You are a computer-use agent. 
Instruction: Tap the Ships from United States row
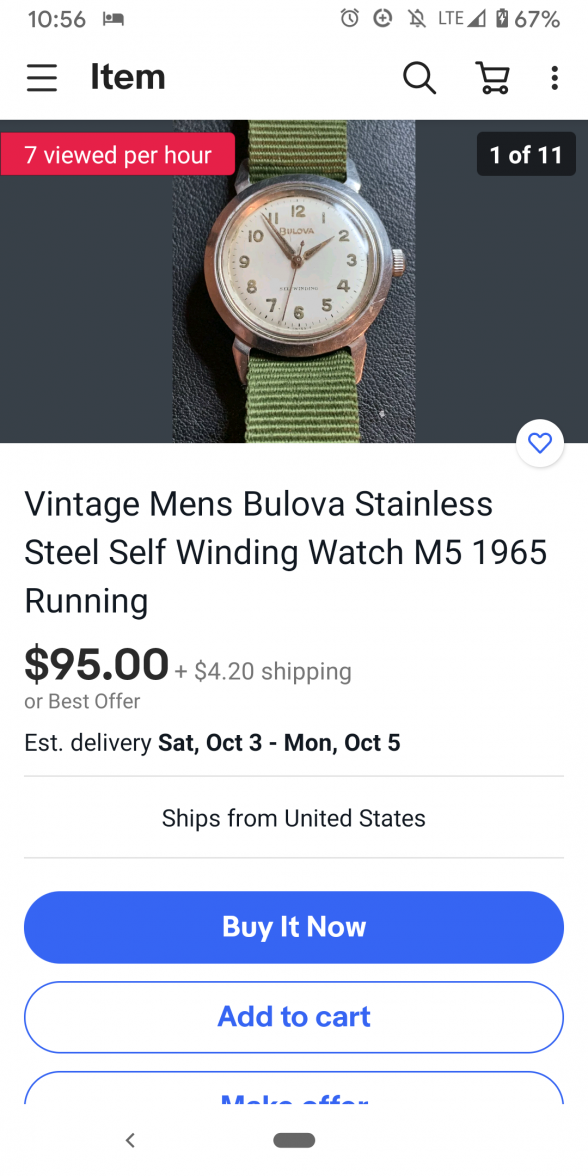coord(294,818)
